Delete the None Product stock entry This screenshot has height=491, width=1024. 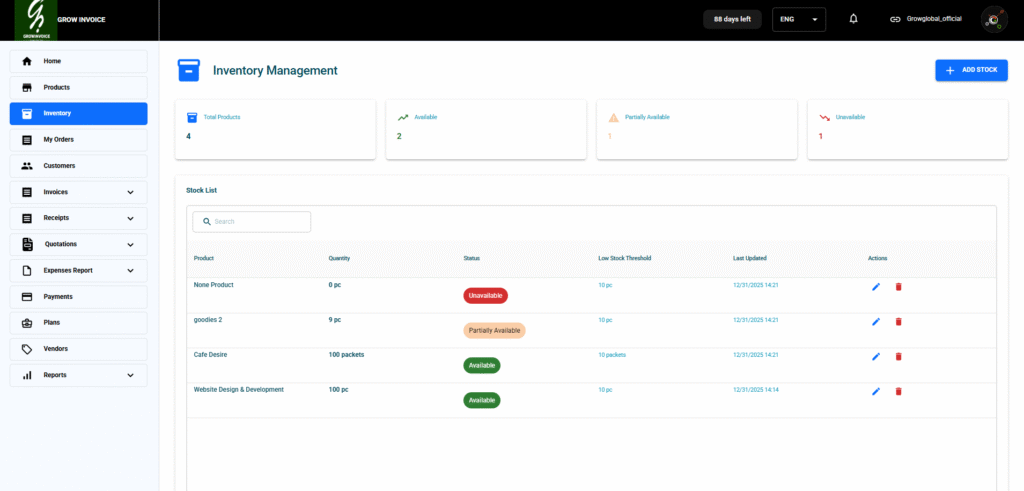pos(898,287)
